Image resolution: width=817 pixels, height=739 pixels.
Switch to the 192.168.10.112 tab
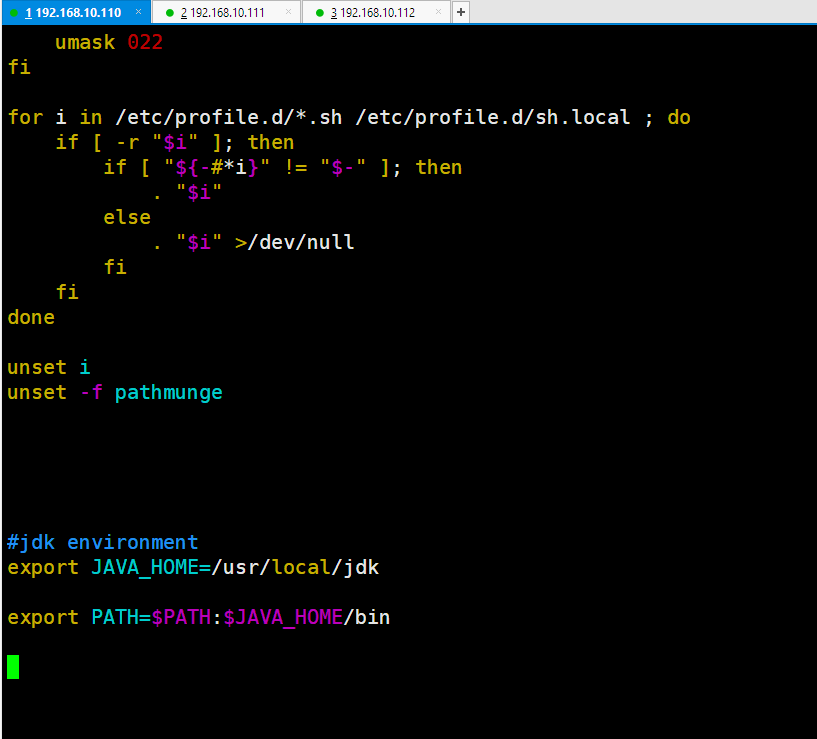click(x=377, y=13)
